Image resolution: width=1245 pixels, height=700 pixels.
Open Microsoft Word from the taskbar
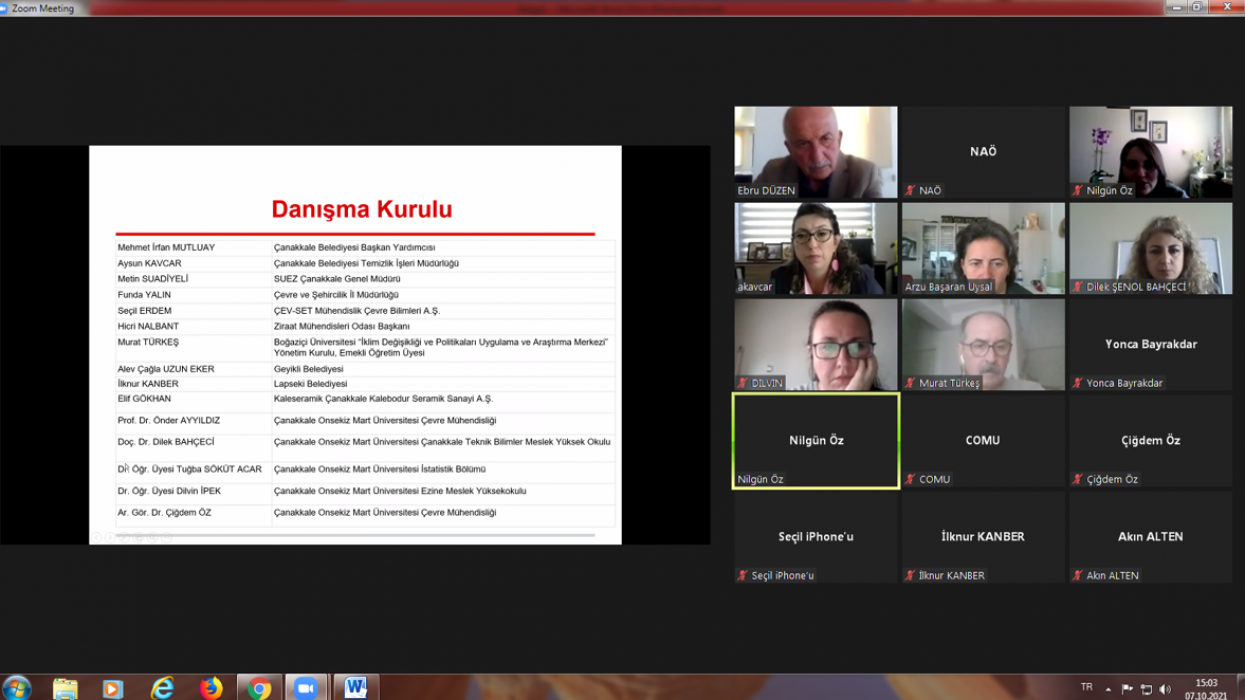356,688
